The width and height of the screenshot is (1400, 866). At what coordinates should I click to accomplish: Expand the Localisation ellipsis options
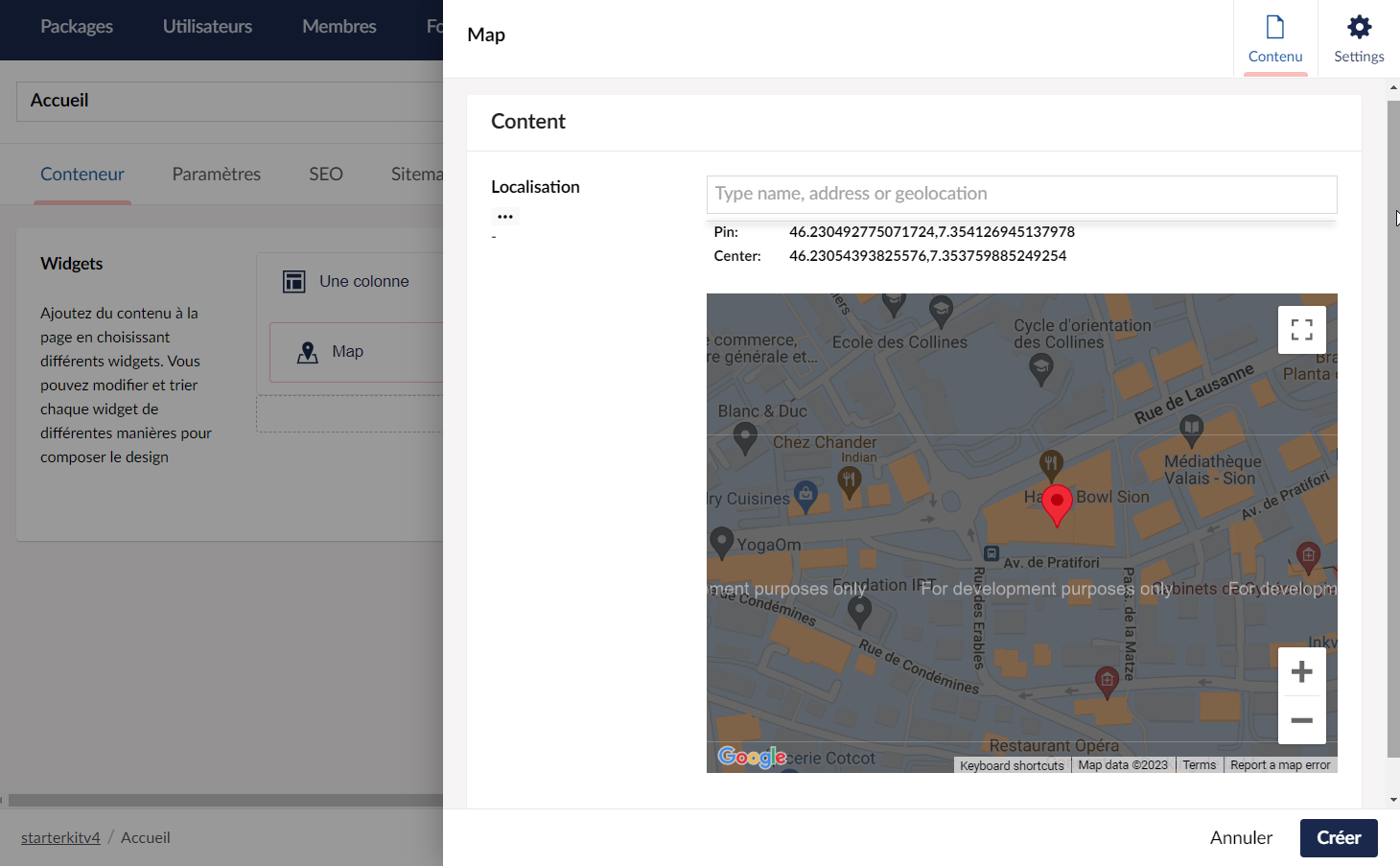click(x=505, y=217)
